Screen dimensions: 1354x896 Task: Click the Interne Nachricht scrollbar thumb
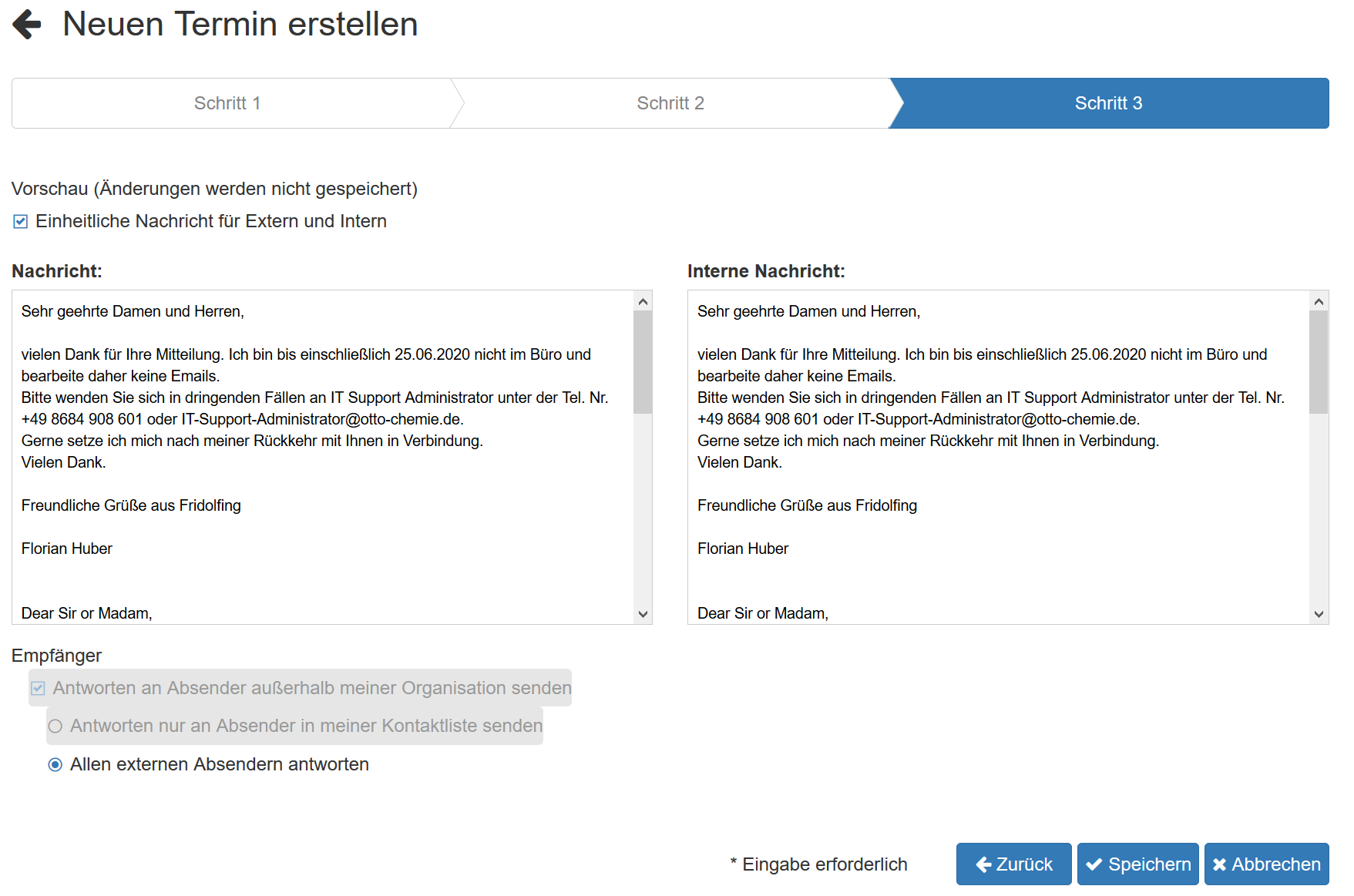point(1319,362)
